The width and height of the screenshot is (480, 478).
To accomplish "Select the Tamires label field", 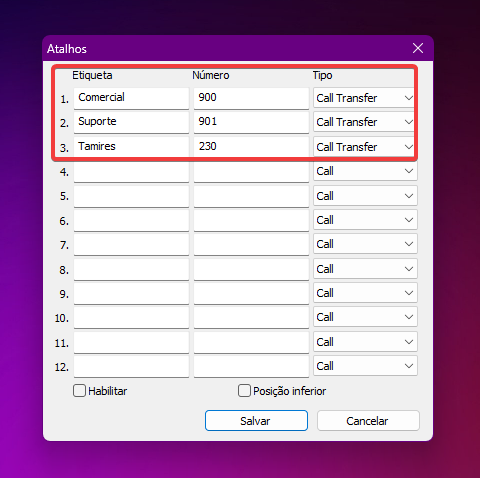I will pos(131,147).
